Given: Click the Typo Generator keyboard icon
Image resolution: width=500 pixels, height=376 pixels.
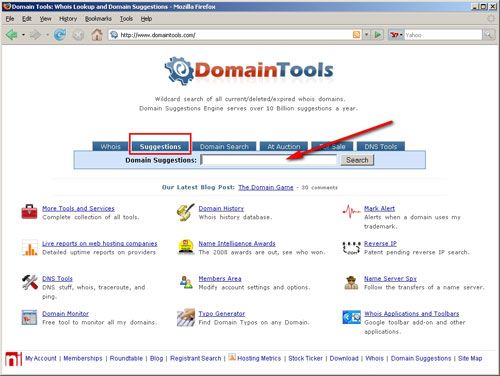Looking at the screenshot, I should coord(186,317).
